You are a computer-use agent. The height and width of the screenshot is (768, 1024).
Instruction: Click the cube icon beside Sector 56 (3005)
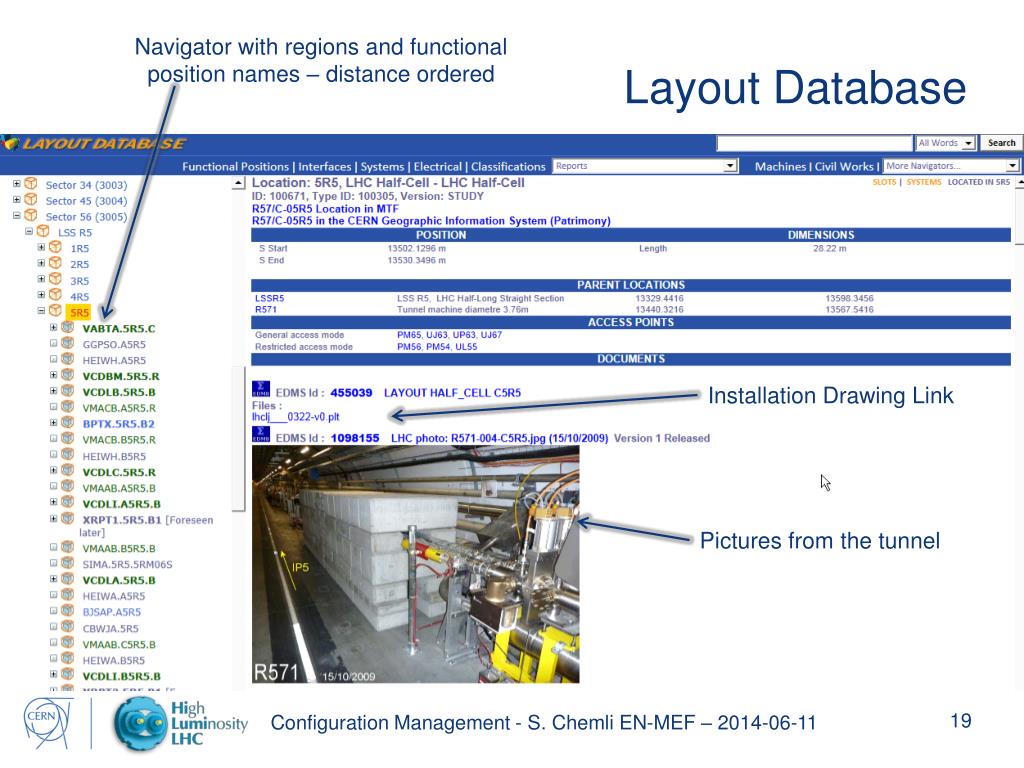coord(30,216)
